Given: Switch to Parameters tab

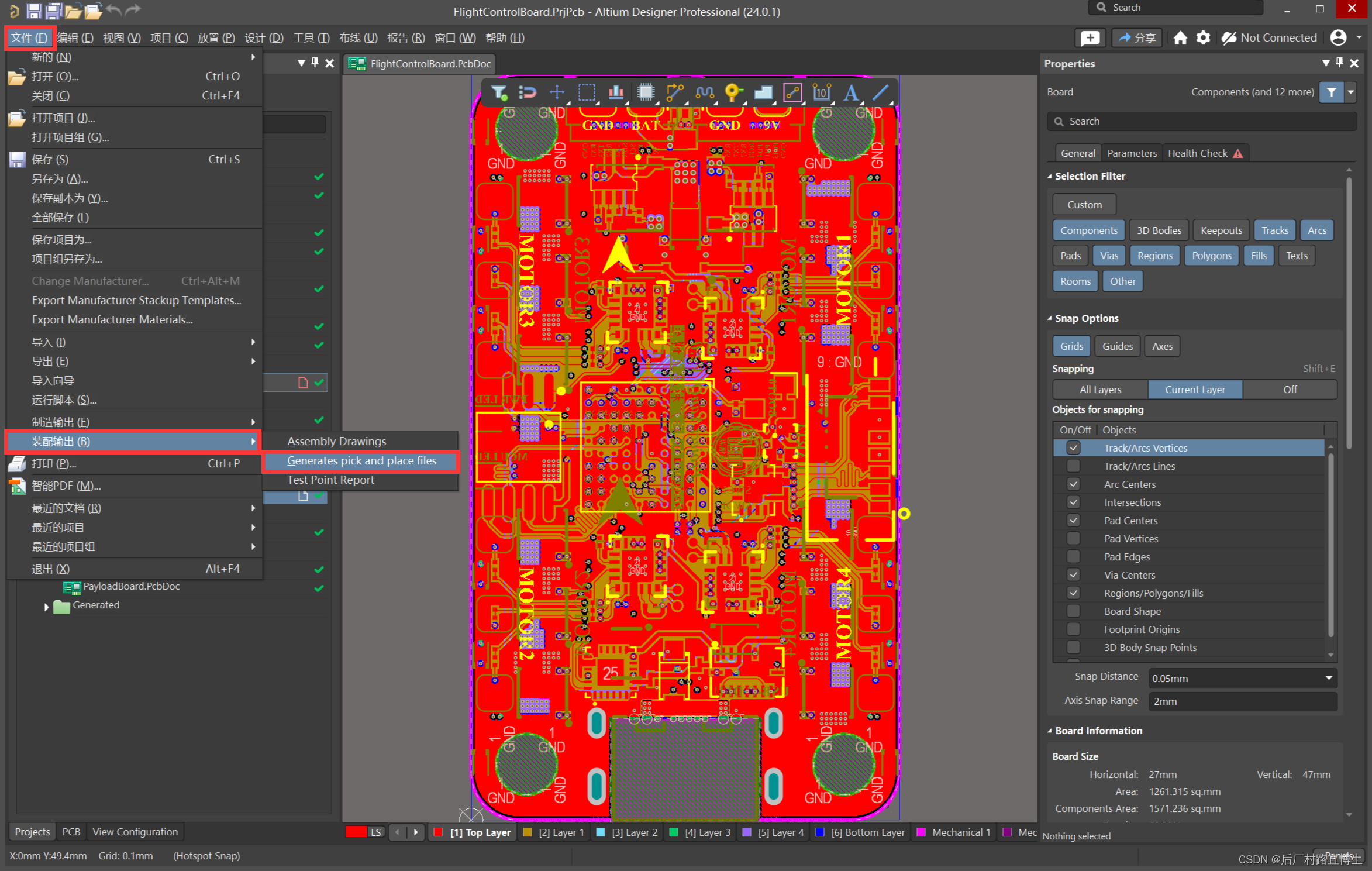Looking at the screenshot, I should 1132,153.
